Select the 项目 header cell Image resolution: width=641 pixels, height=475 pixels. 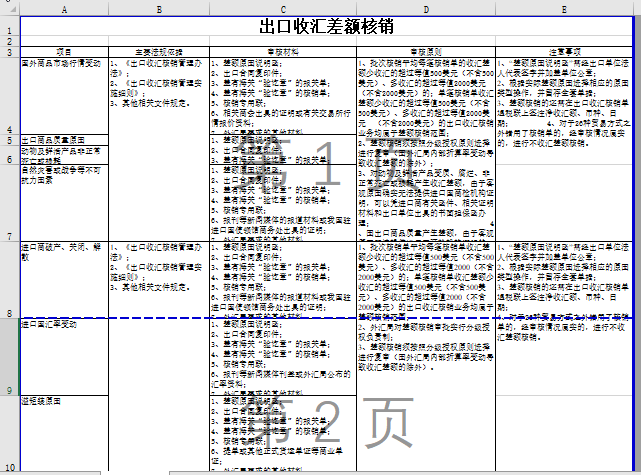(64, 51)
